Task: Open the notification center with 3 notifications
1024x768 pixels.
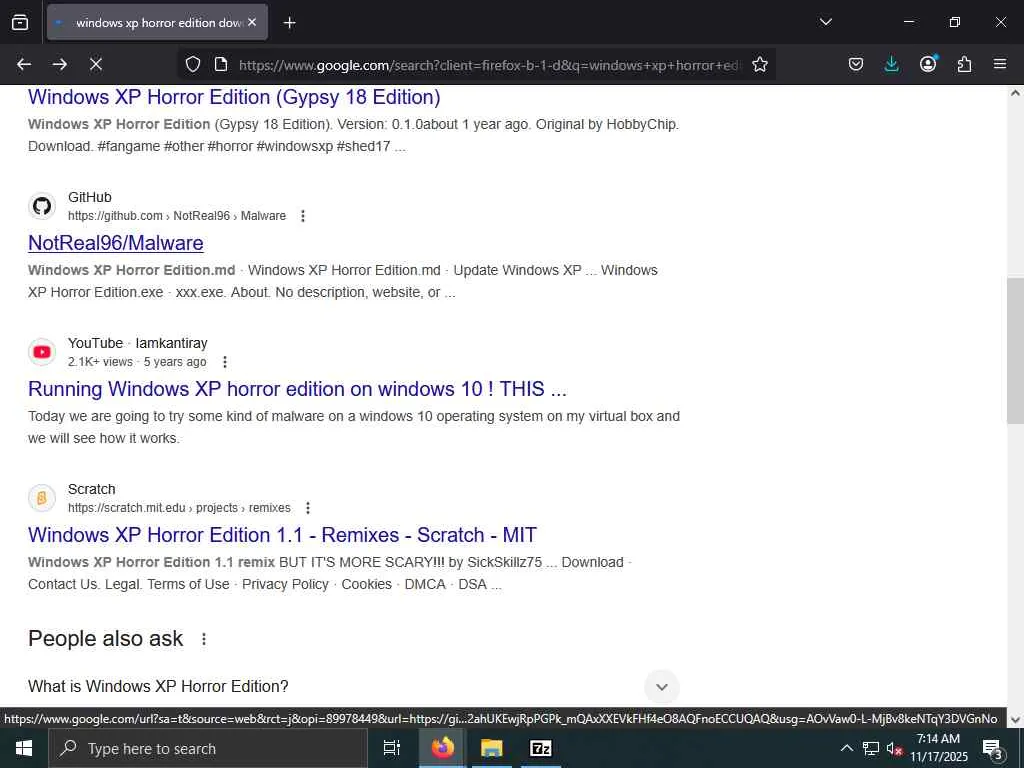Action: [x=992, y=748]
